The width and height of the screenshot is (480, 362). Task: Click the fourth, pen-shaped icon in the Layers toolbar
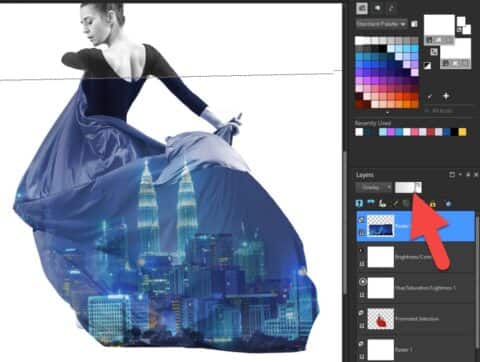tap(395, 203)
